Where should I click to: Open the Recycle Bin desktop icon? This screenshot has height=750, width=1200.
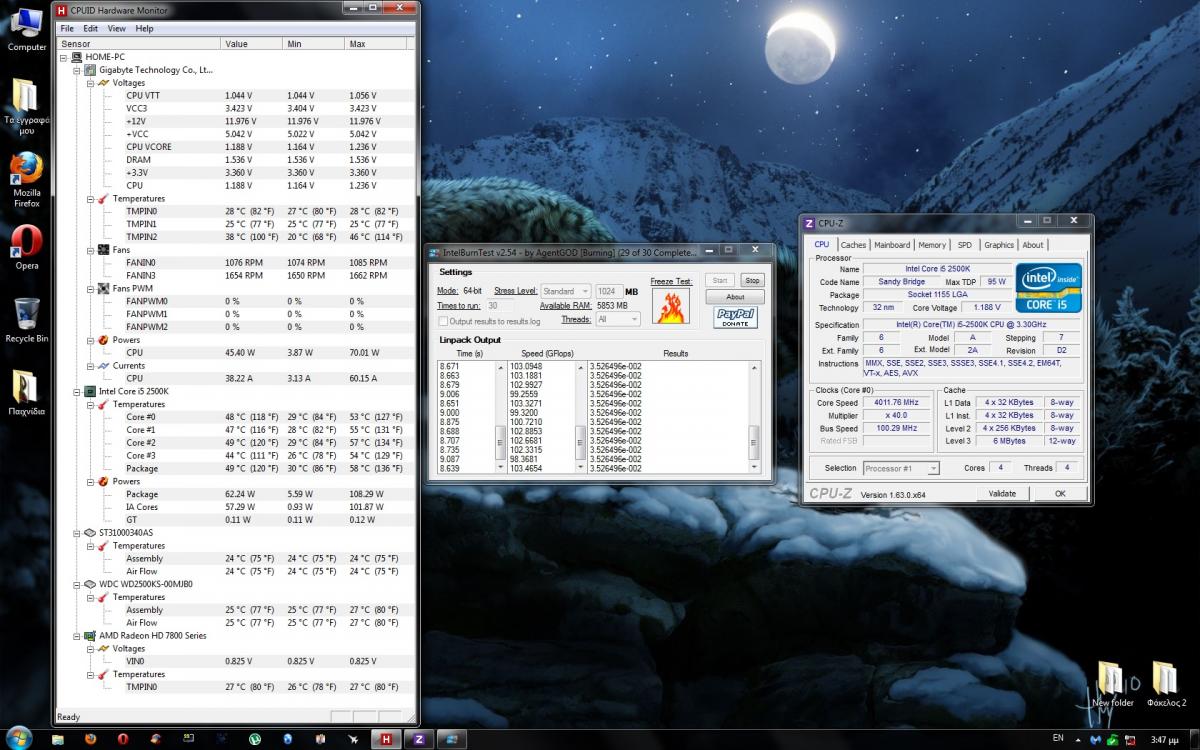[x=27, y=320]
